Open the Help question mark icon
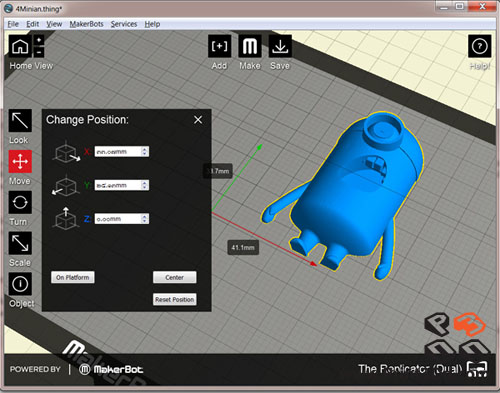500x393 pixels. (x=480, y=46)
